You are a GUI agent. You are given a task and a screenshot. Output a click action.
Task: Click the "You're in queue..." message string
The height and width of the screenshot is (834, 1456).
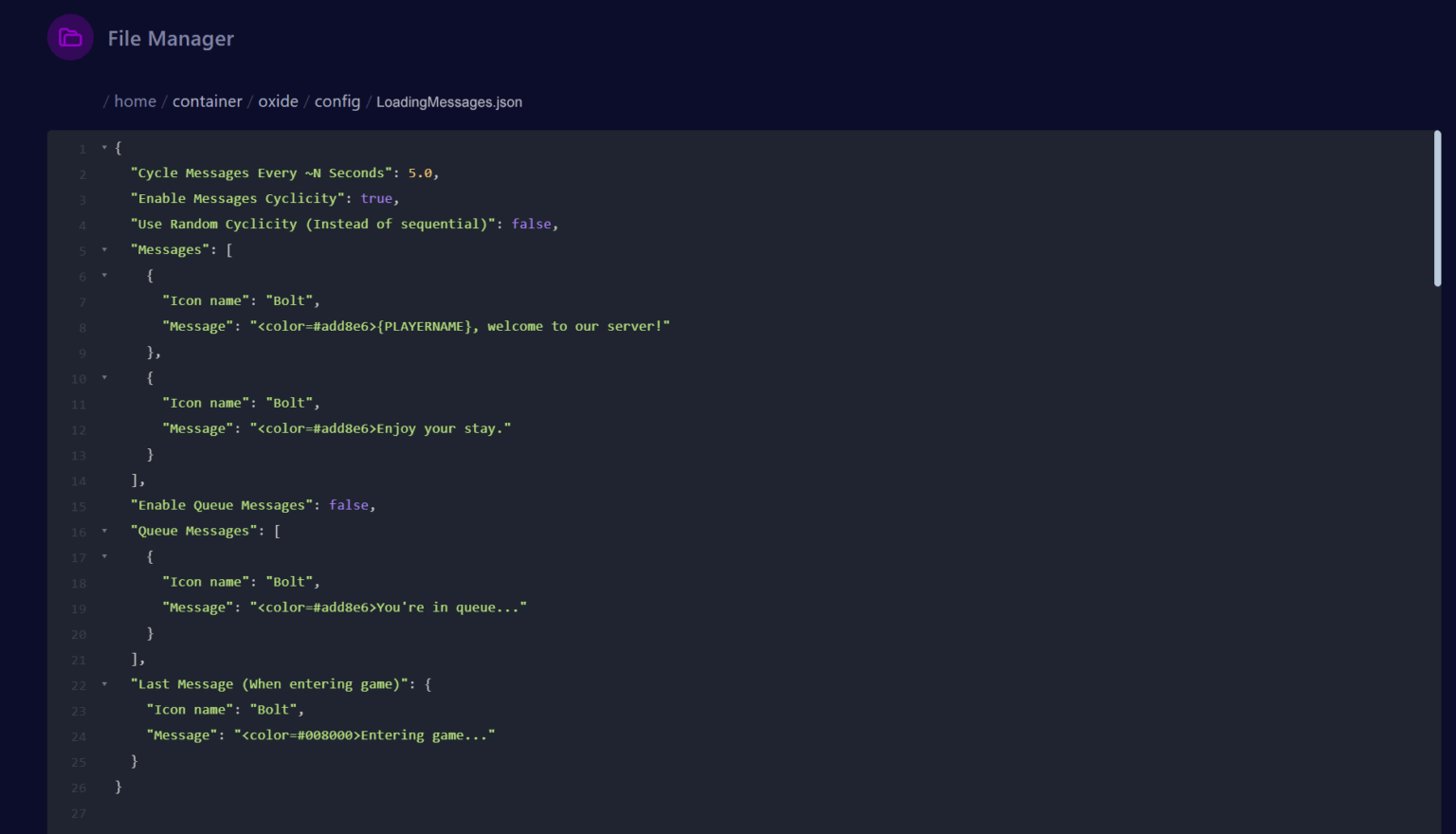tap(389, 607)
